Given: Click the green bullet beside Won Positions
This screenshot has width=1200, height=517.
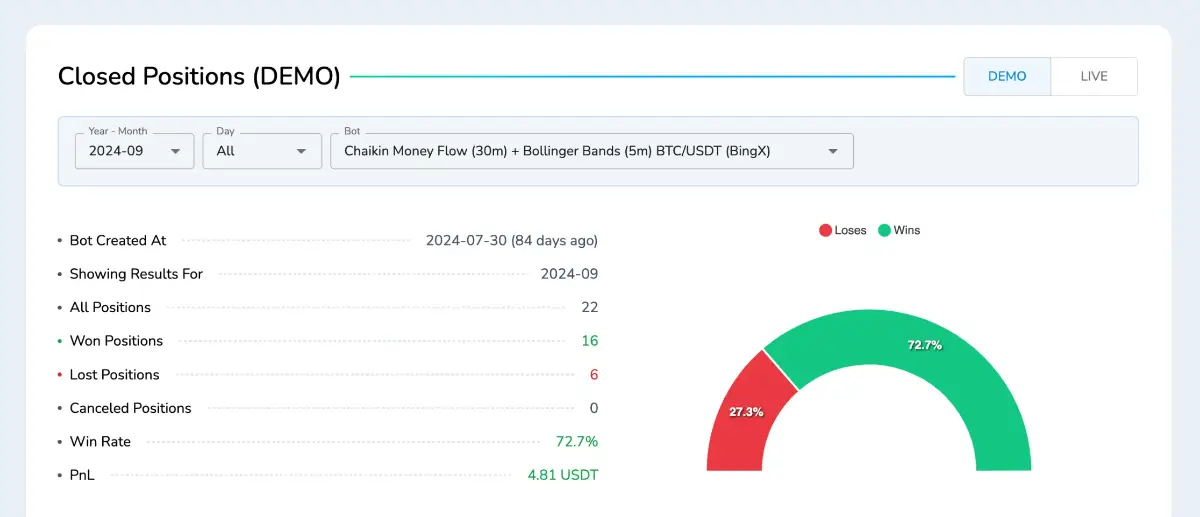Looking at the screenshot, I should click(62, 341).
